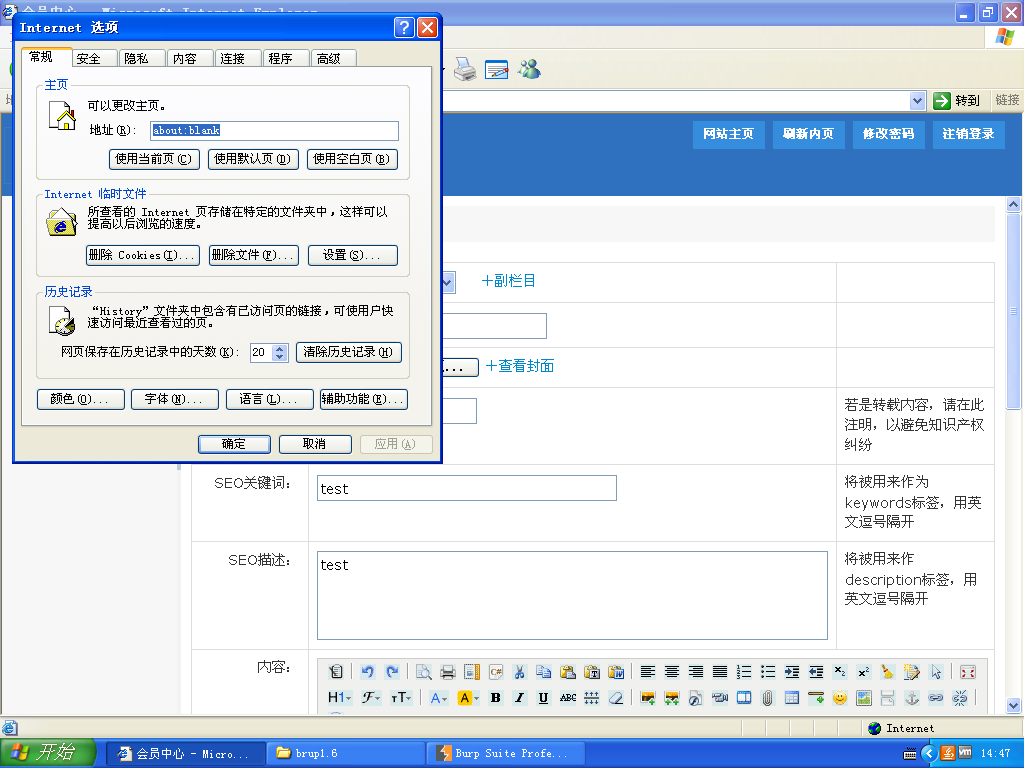Open H1 heading format dropdown
Screen dimensions: 1024x768
[340, 698]
